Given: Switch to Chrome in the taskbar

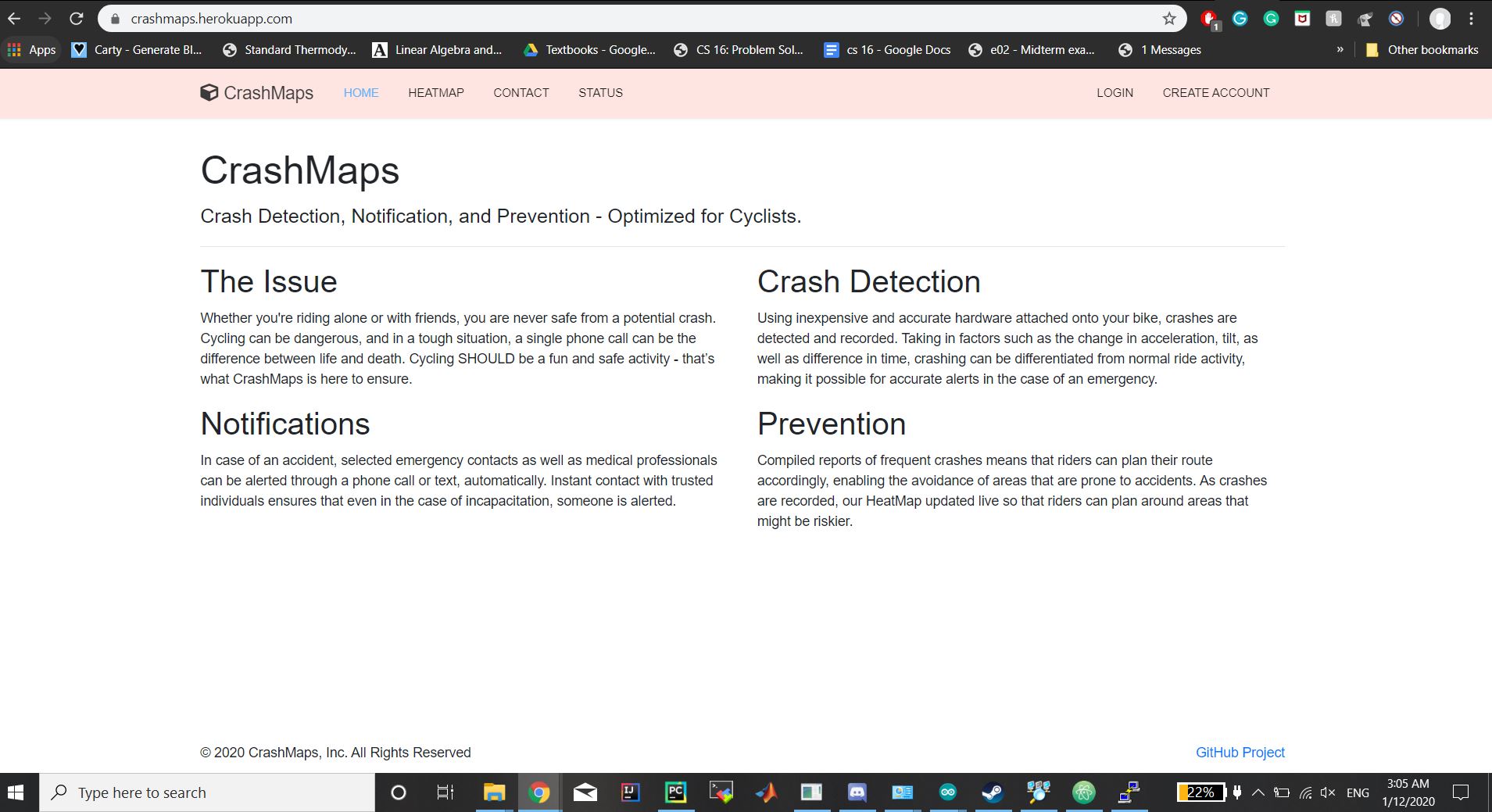Looking at the screenshot, I should pyautogui.click(x=538, y=792).
